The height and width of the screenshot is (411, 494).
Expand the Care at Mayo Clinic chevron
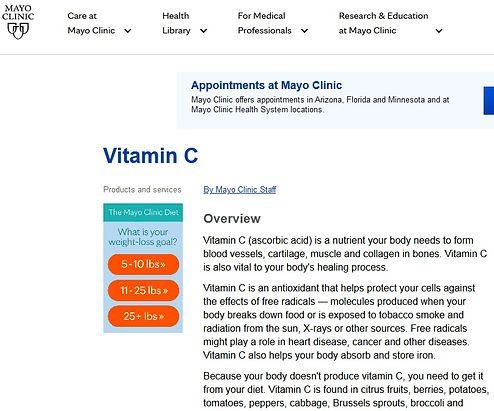tap(128, 31)
